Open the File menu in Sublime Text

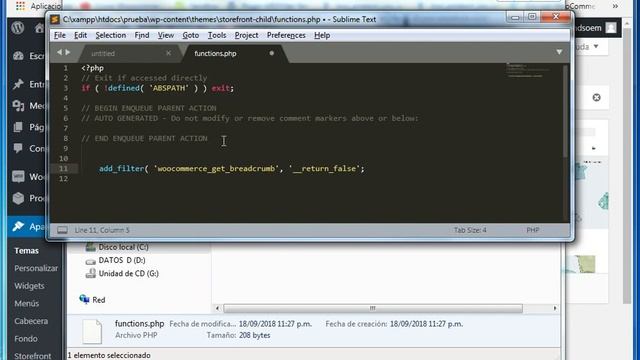coord(60,36)
